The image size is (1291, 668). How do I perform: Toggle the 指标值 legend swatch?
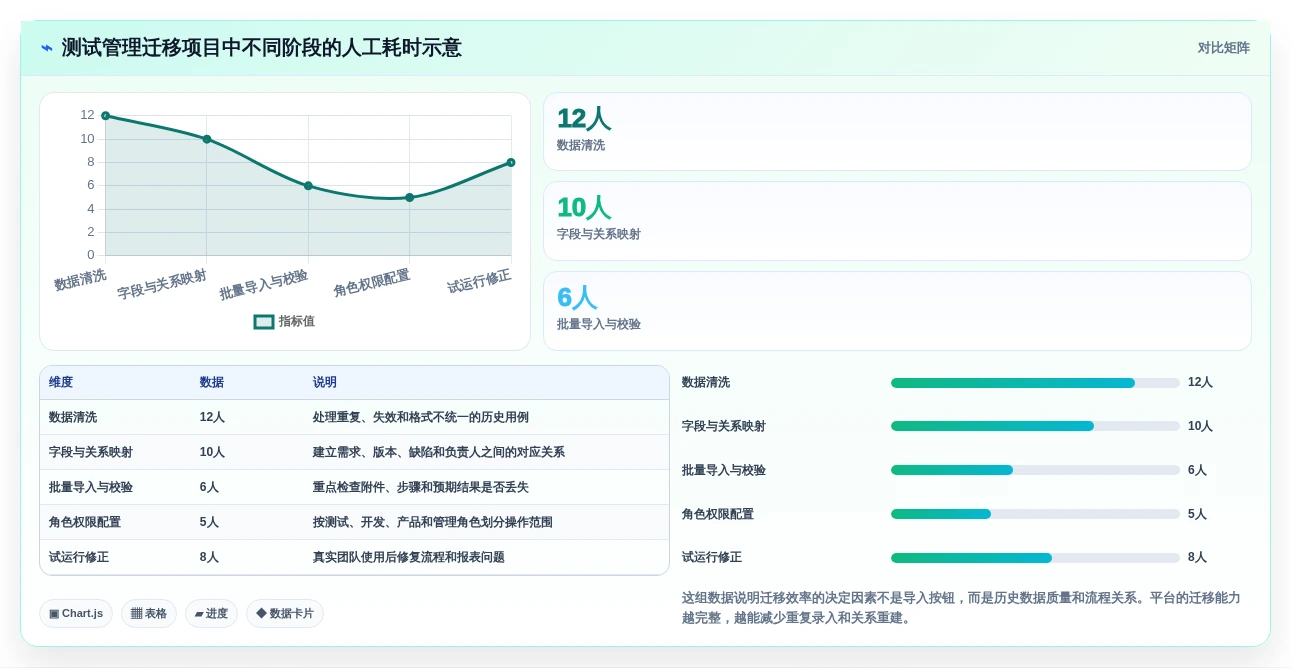264,322
